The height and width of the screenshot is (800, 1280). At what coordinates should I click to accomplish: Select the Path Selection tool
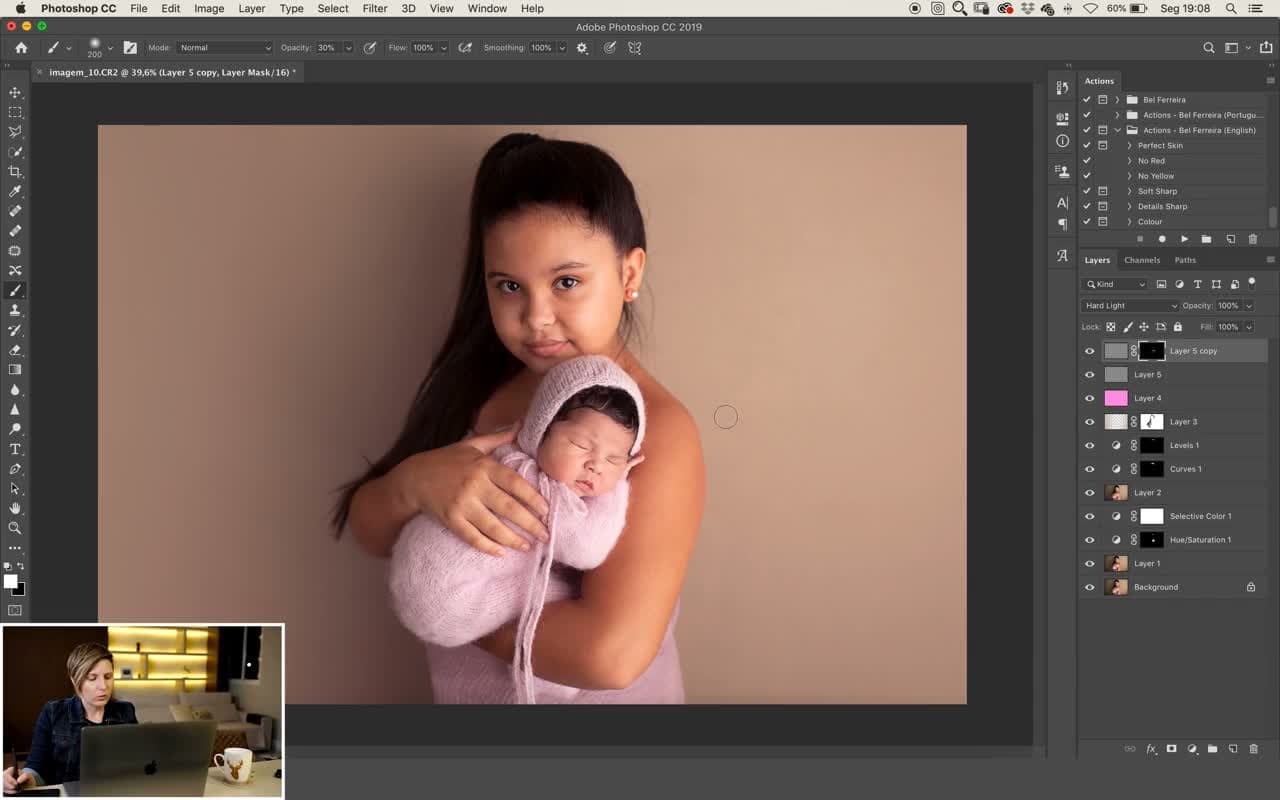click(x=15, y=489)
